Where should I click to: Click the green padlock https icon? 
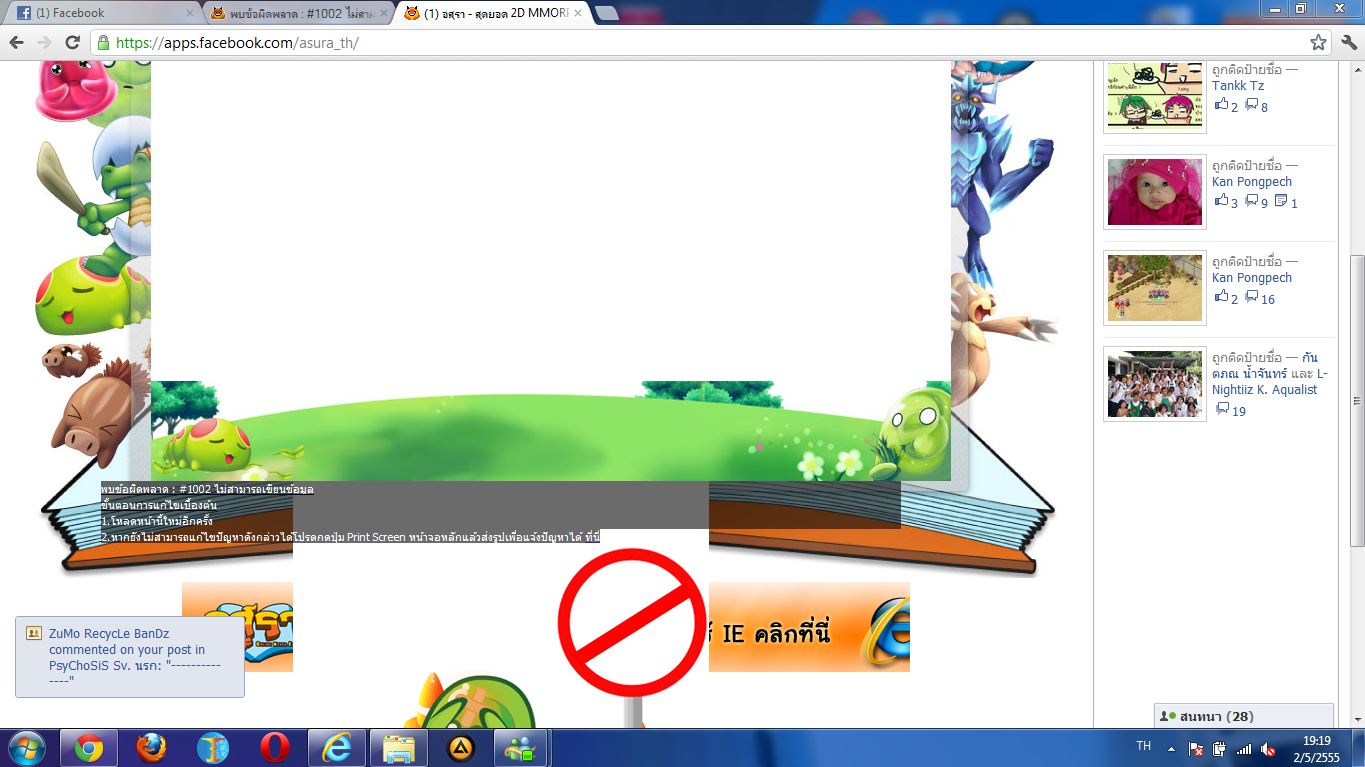click(103, 43)
